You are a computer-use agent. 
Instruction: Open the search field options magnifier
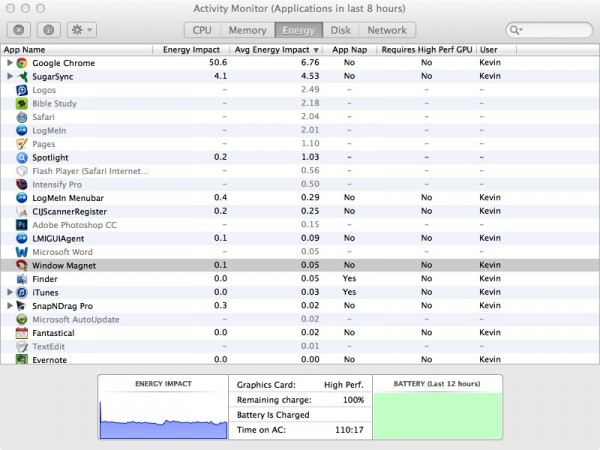[x=516, y=30]
